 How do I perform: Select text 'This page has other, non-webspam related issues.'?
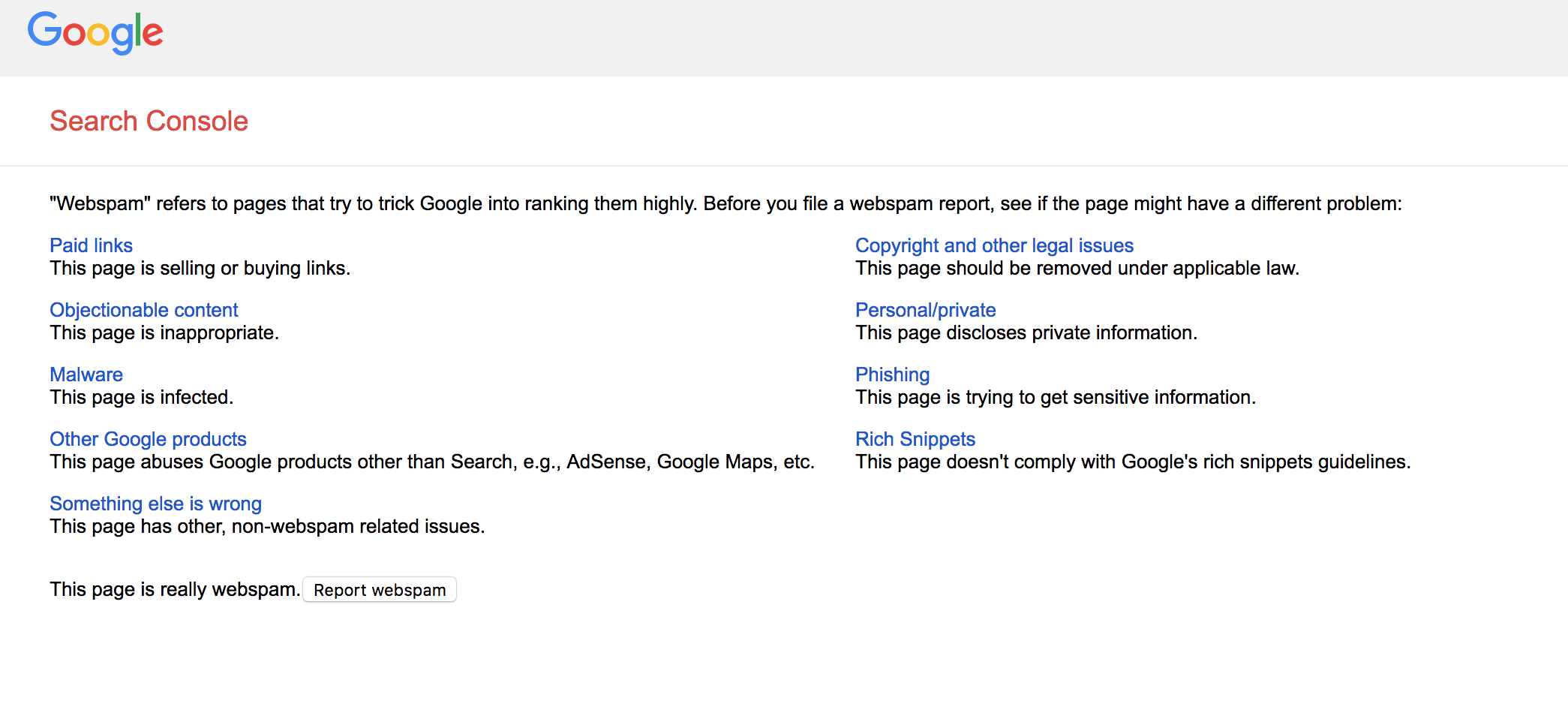(x=267, y=526)
